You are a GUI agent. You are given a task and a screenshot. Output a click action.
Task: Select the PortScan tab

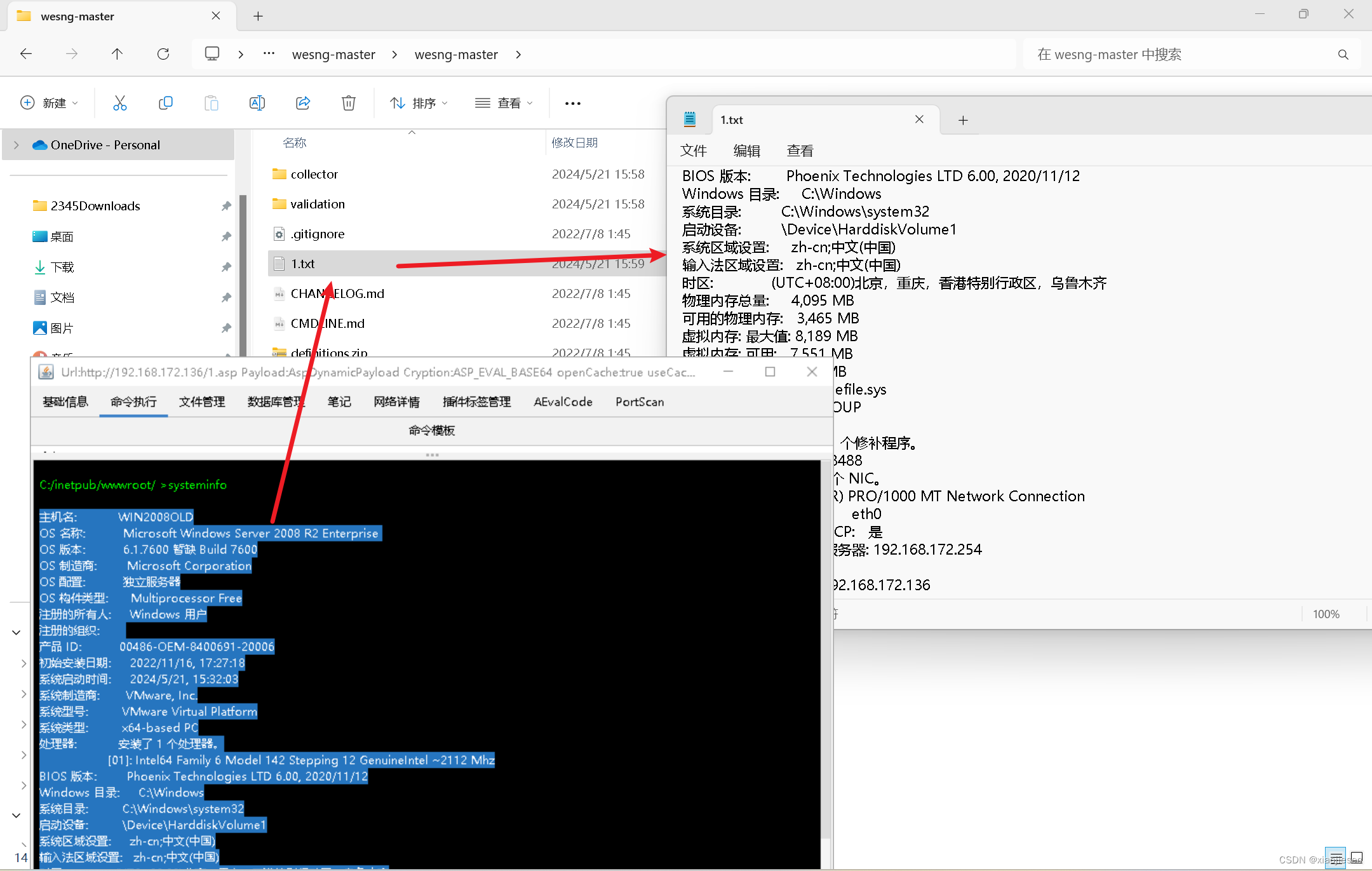click(639, 402)
